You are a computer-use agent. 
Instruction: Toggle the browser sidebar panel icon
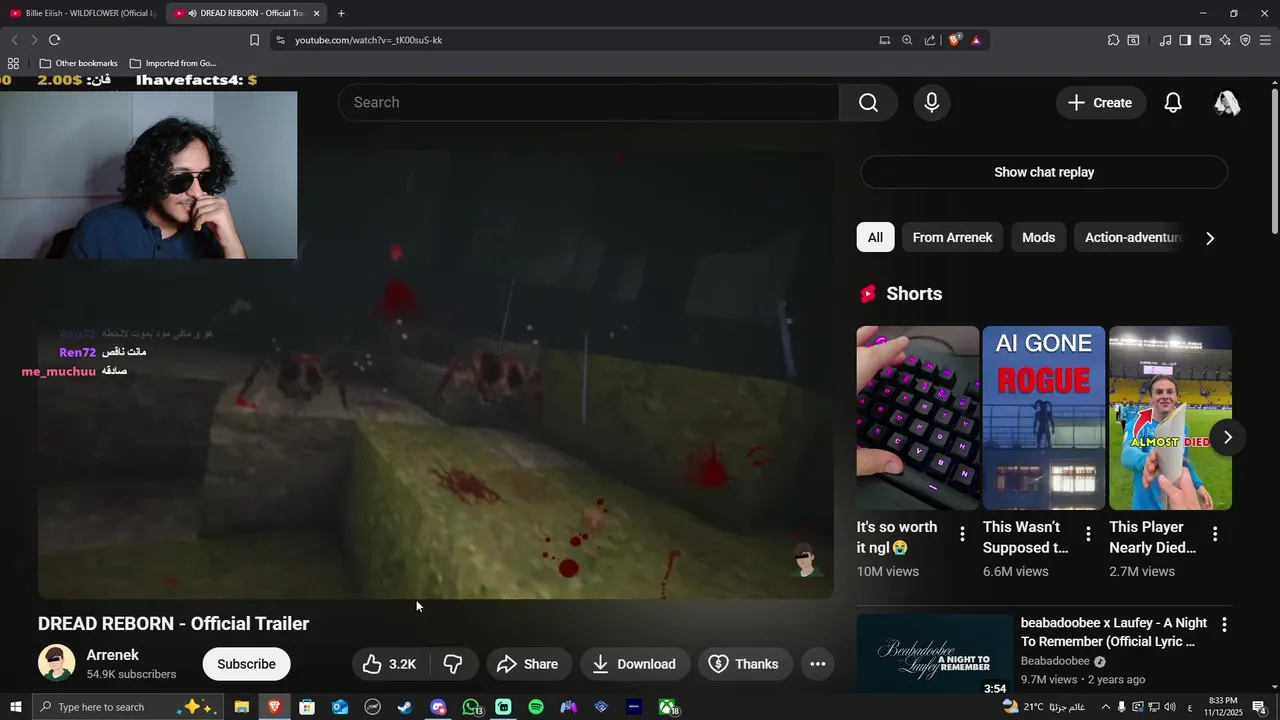pos(1185,40)
